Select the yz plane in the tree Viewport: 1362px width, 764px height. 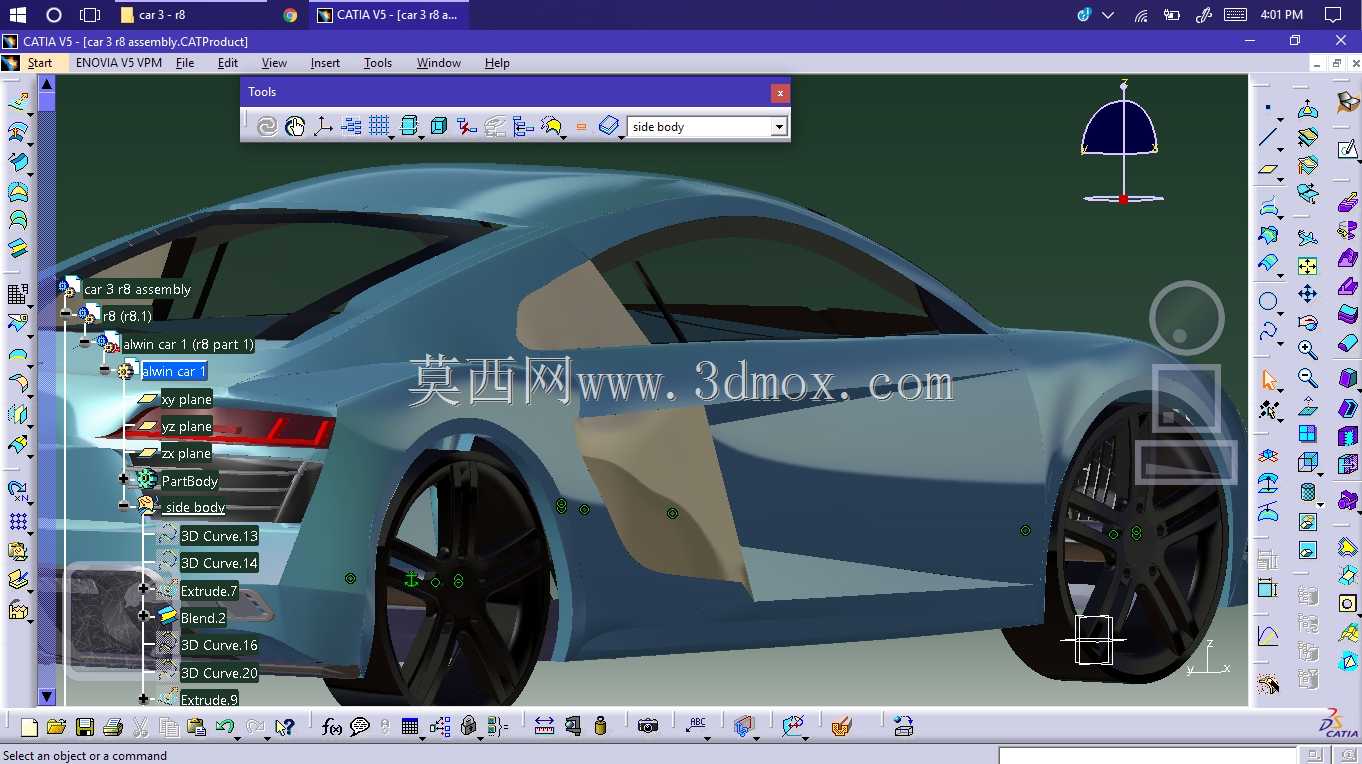point(186,426)
